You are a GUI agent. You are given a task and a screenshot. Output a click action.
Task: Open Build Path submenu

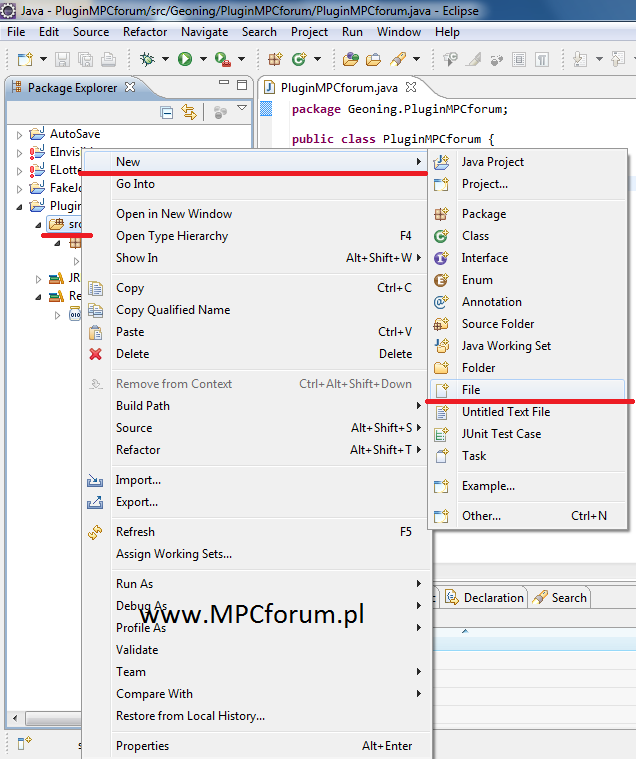[x=255, y=406]
